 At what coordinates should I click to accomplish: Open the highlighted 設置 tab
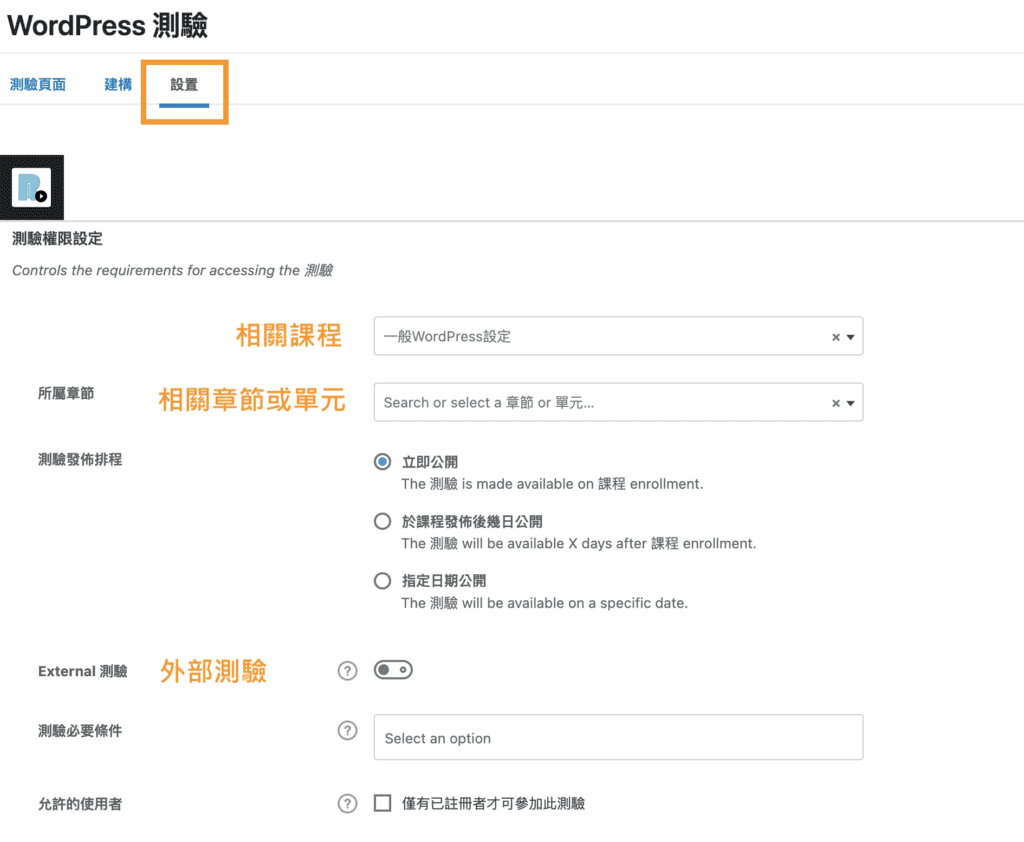coord(184,88)
